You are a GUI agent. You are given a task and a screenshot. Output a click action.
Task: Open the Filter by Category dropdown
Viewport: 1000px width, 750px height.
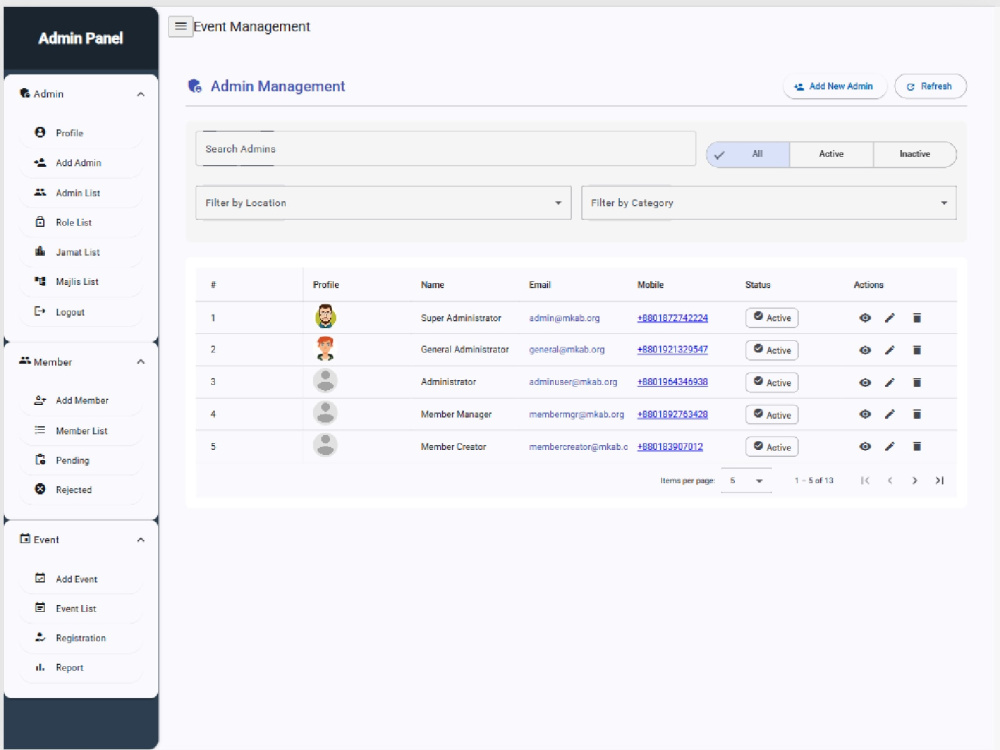click(x=768, y=203)
